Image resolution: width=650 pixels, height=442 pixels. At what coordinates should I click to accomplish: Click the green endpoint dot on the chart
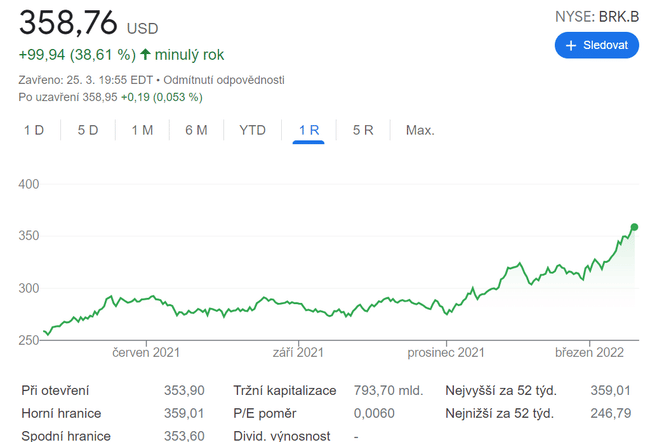tap(634, 227)
